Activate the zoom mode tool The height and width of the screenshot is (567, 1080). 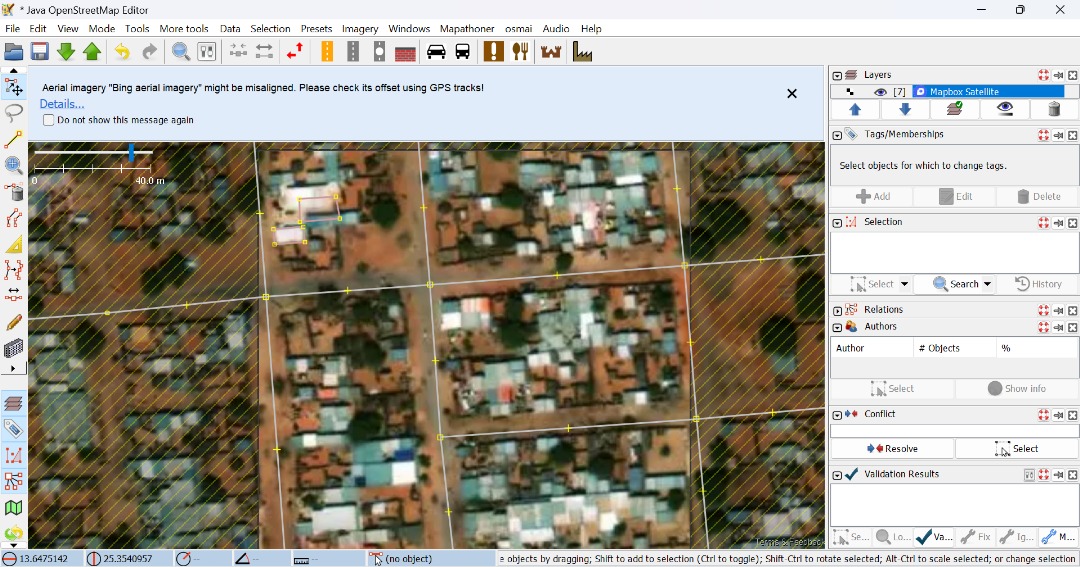point(13,165)
